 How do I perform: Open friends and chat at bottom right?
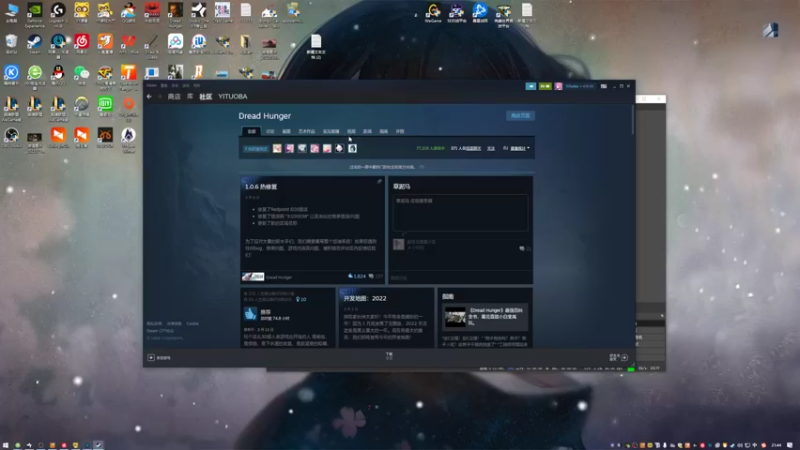click(618, 357)
